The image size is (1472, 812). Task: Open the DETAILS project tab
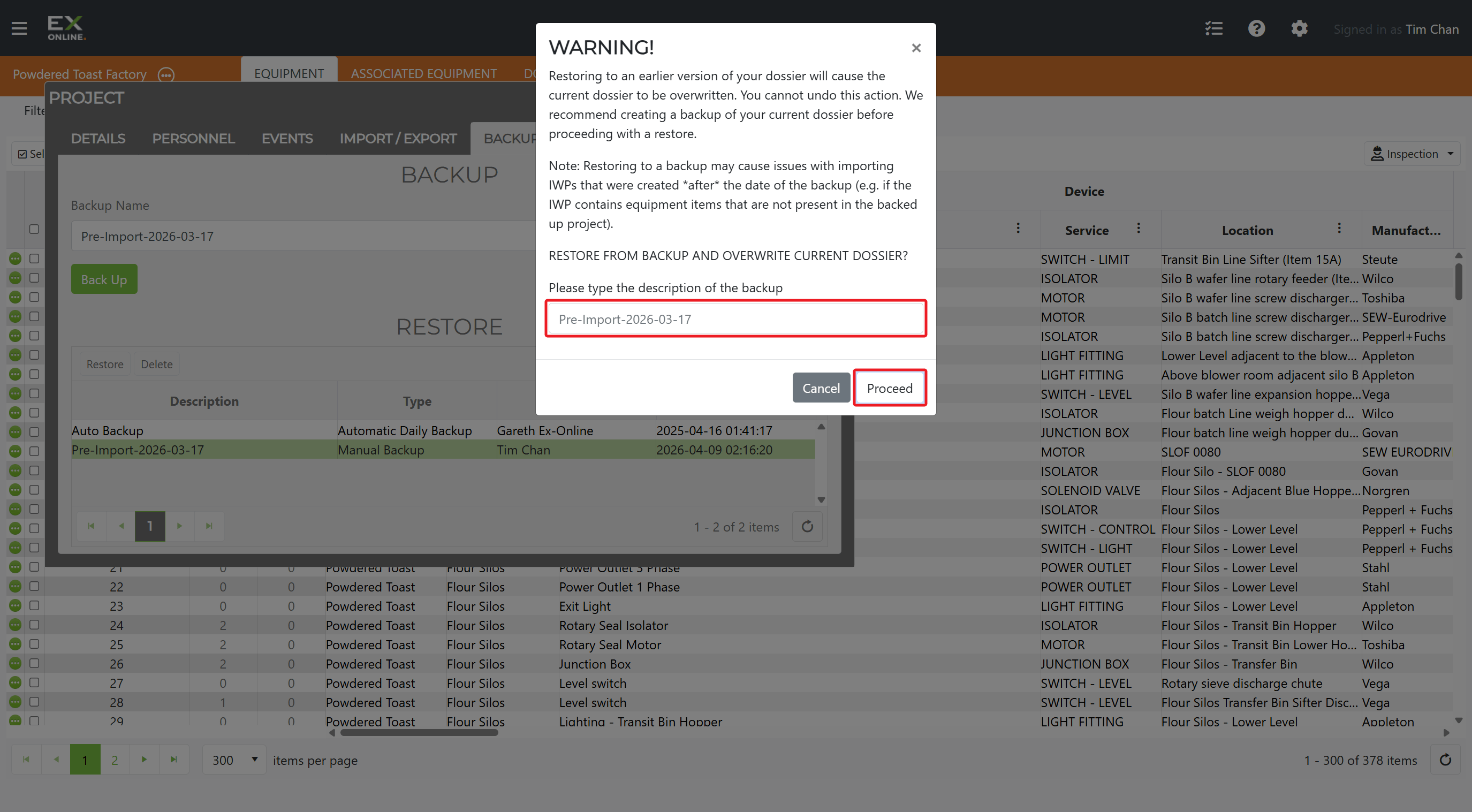pyautogui.click(x=98, y=138)
